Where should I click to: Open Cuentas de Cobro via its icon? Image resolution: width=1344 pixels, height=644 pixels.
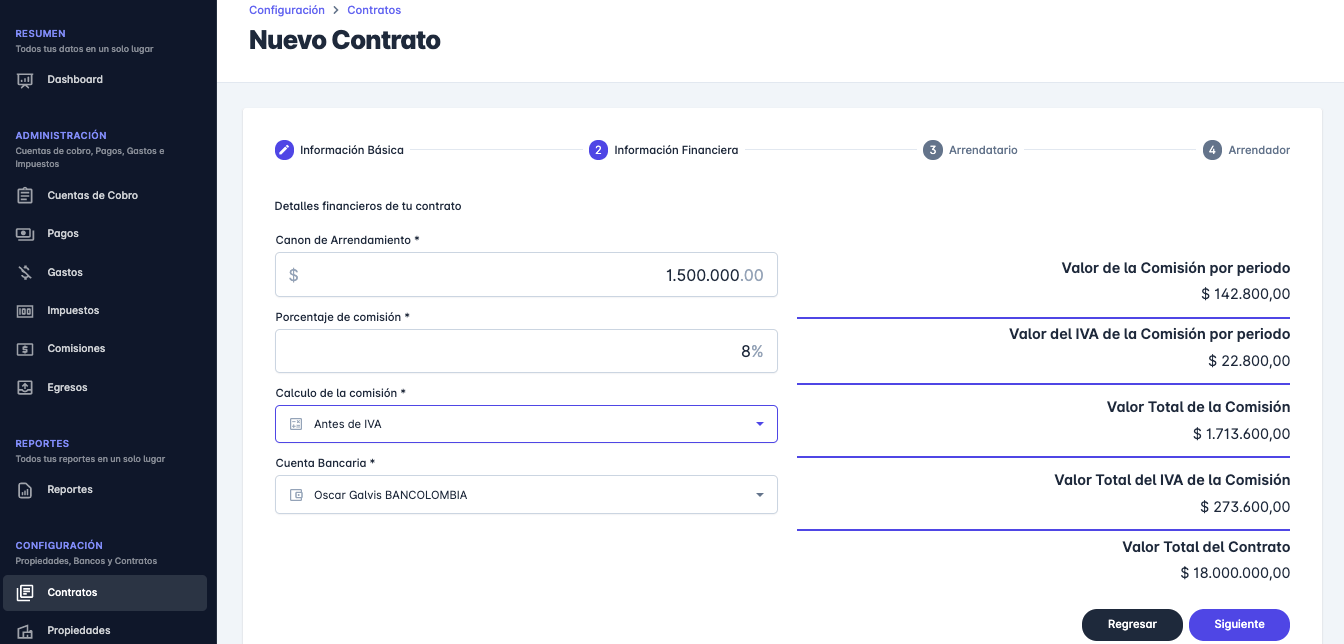(x=26, y=196)
